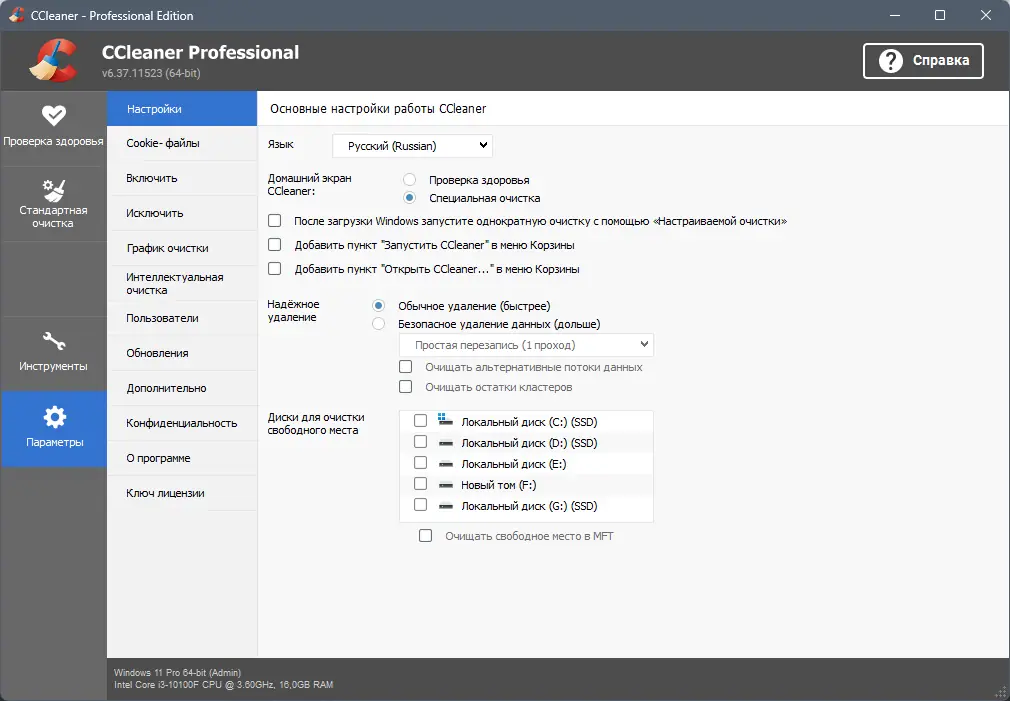This screenshot has height=701, width=1010.
Task: Open the Язык language dropdown
Action: coord(412,146)
